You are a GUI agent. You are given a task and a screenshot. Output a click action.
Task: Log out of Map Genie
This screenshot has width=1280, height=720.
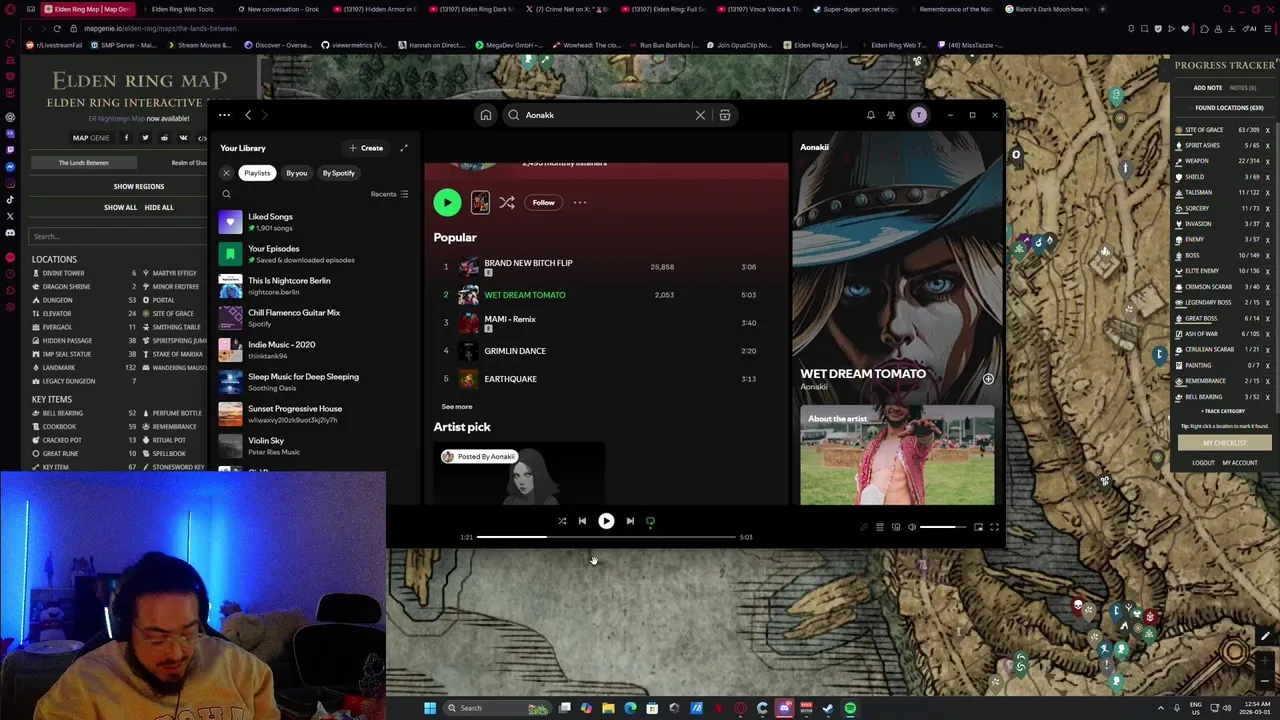1203,463
